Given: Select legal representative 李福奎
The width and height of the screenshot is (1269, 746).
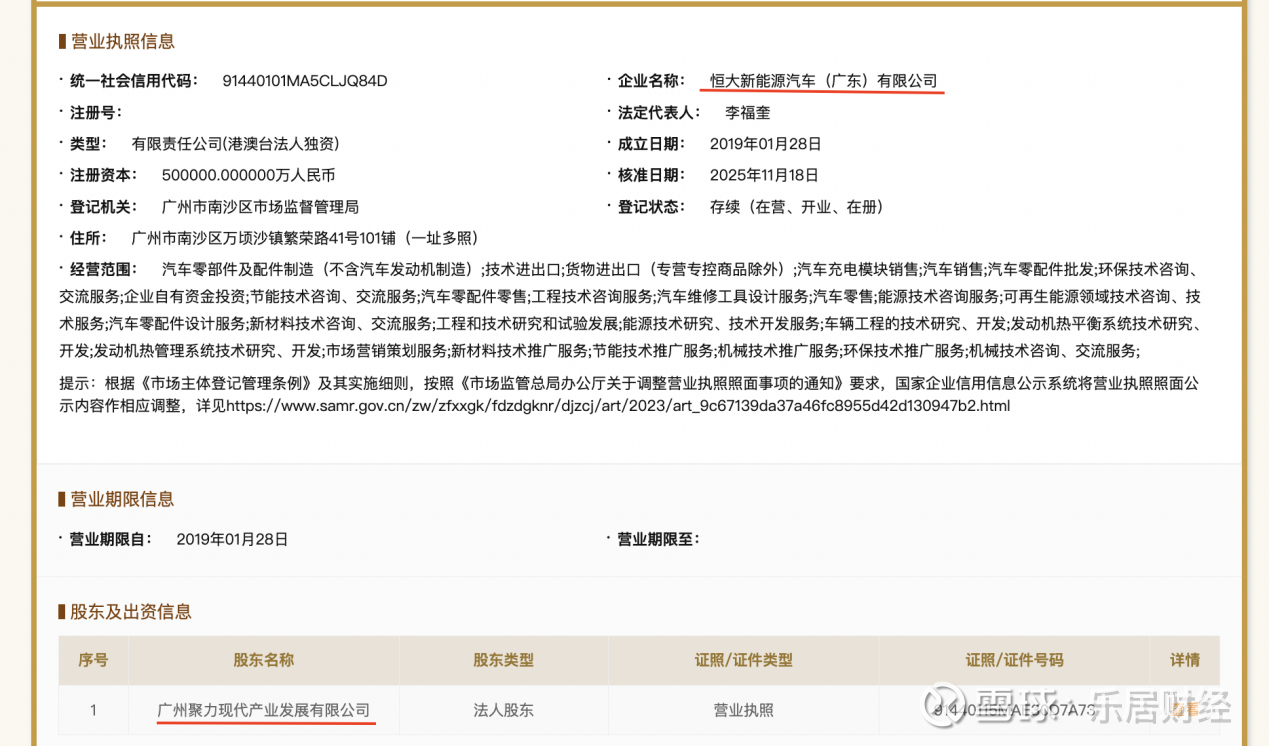Looking at the screenshot, I should coord(747,113).
